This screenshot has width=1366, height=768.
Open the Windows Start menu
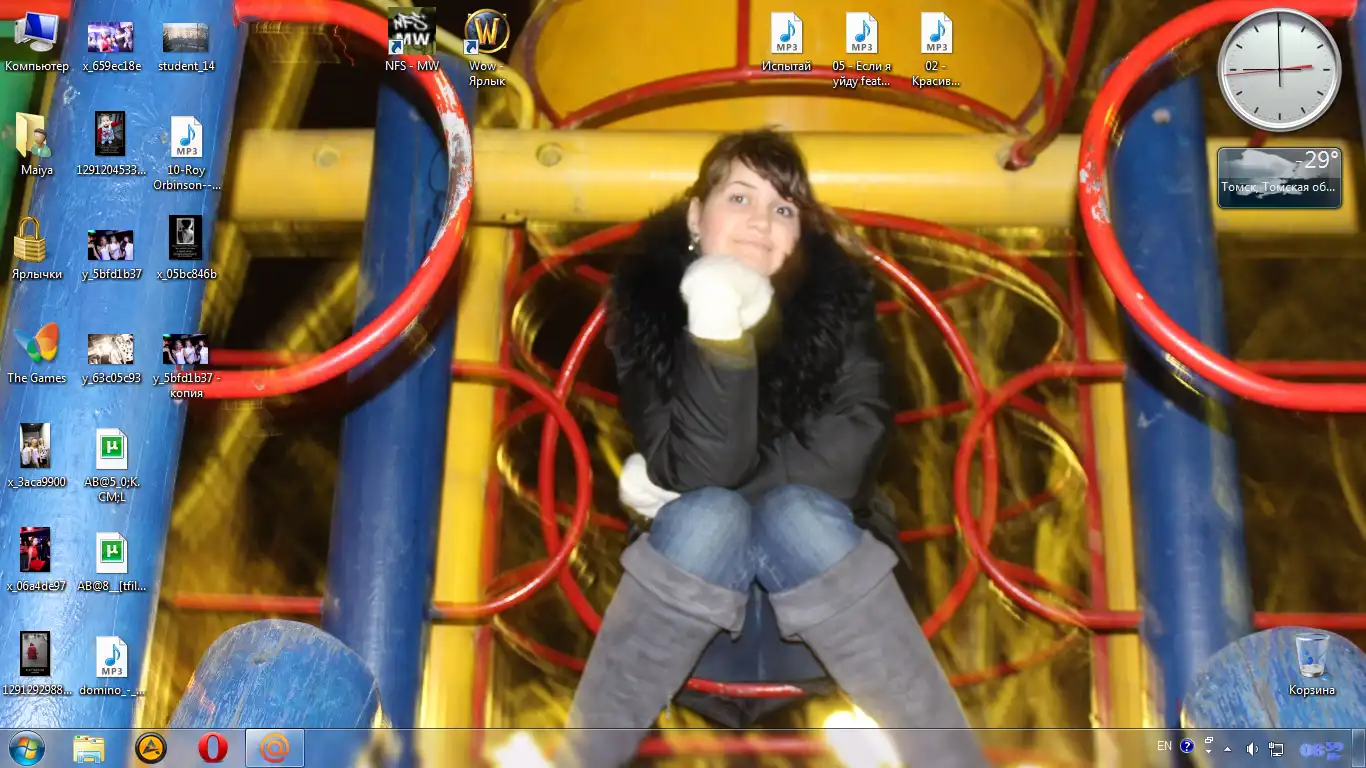pyautogui.click(x=26, y=747)
